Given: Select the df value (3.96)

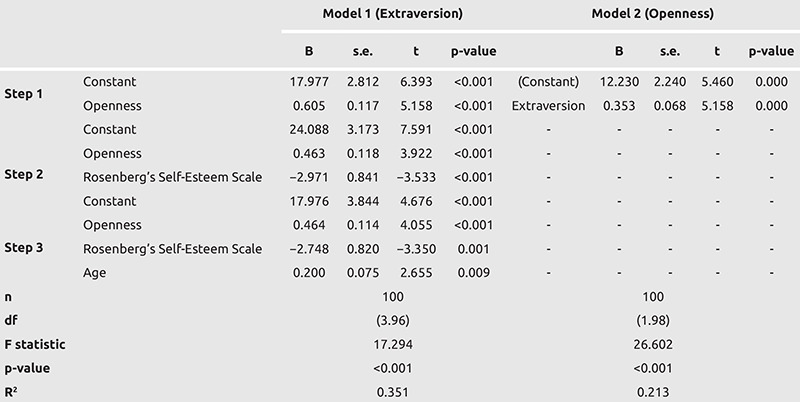Looking at the screenshot, I should [392, 321].
